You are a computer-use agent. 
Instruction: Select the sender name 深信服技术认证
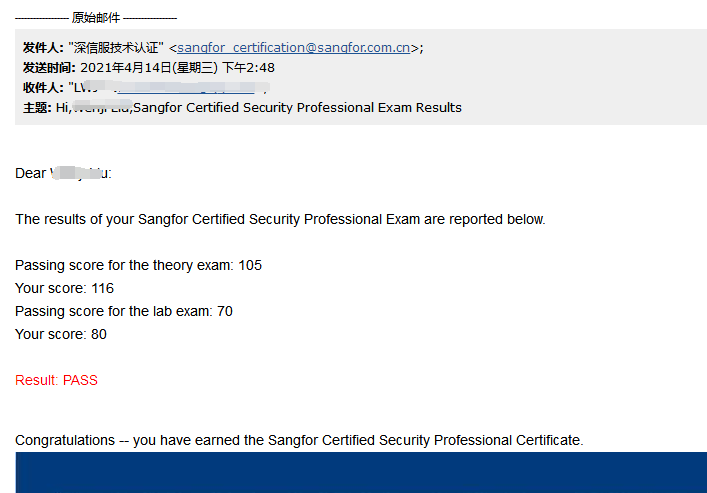116,47
